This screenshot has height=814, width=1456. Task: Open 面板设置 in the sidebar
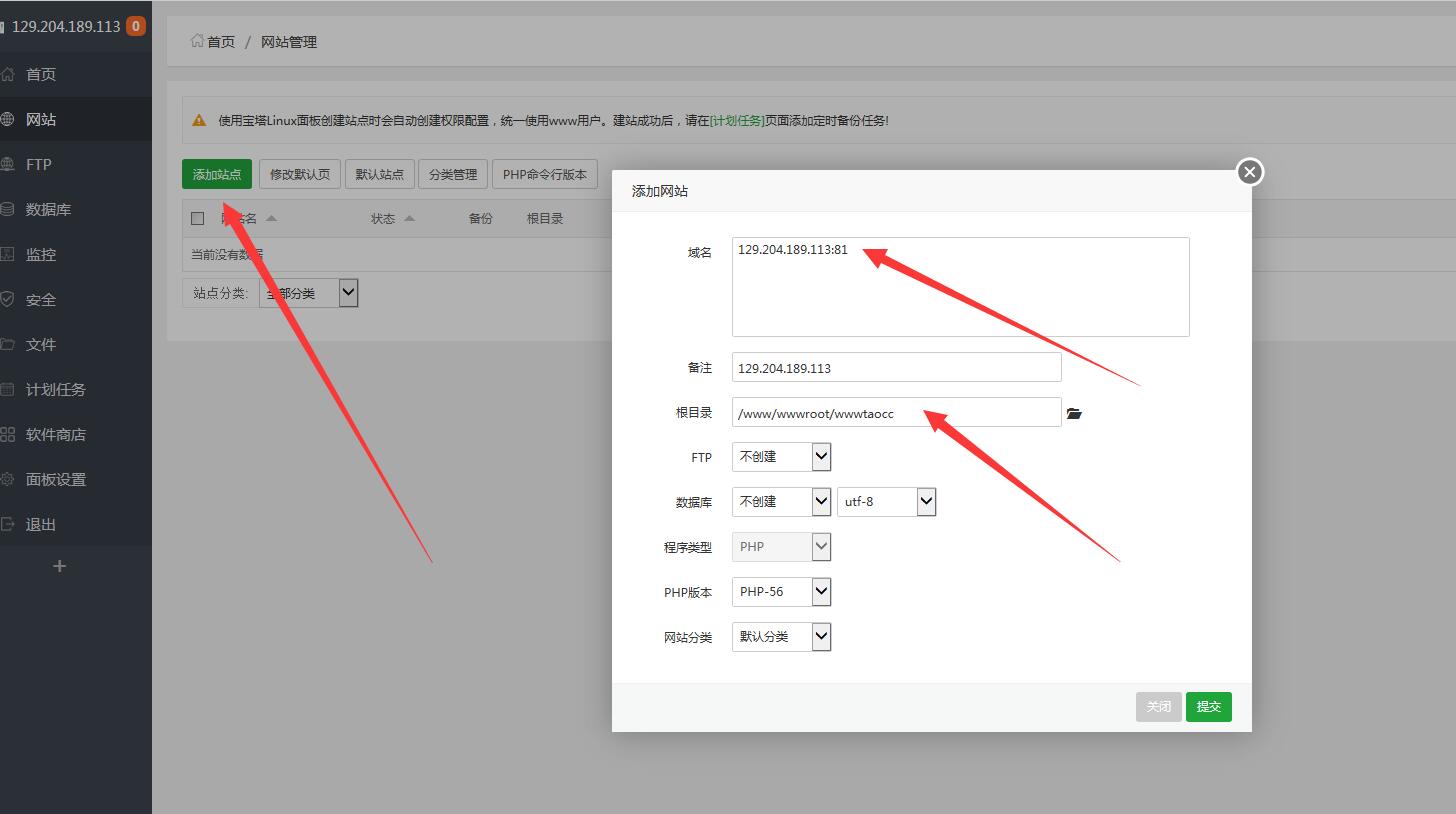point(55,479)
